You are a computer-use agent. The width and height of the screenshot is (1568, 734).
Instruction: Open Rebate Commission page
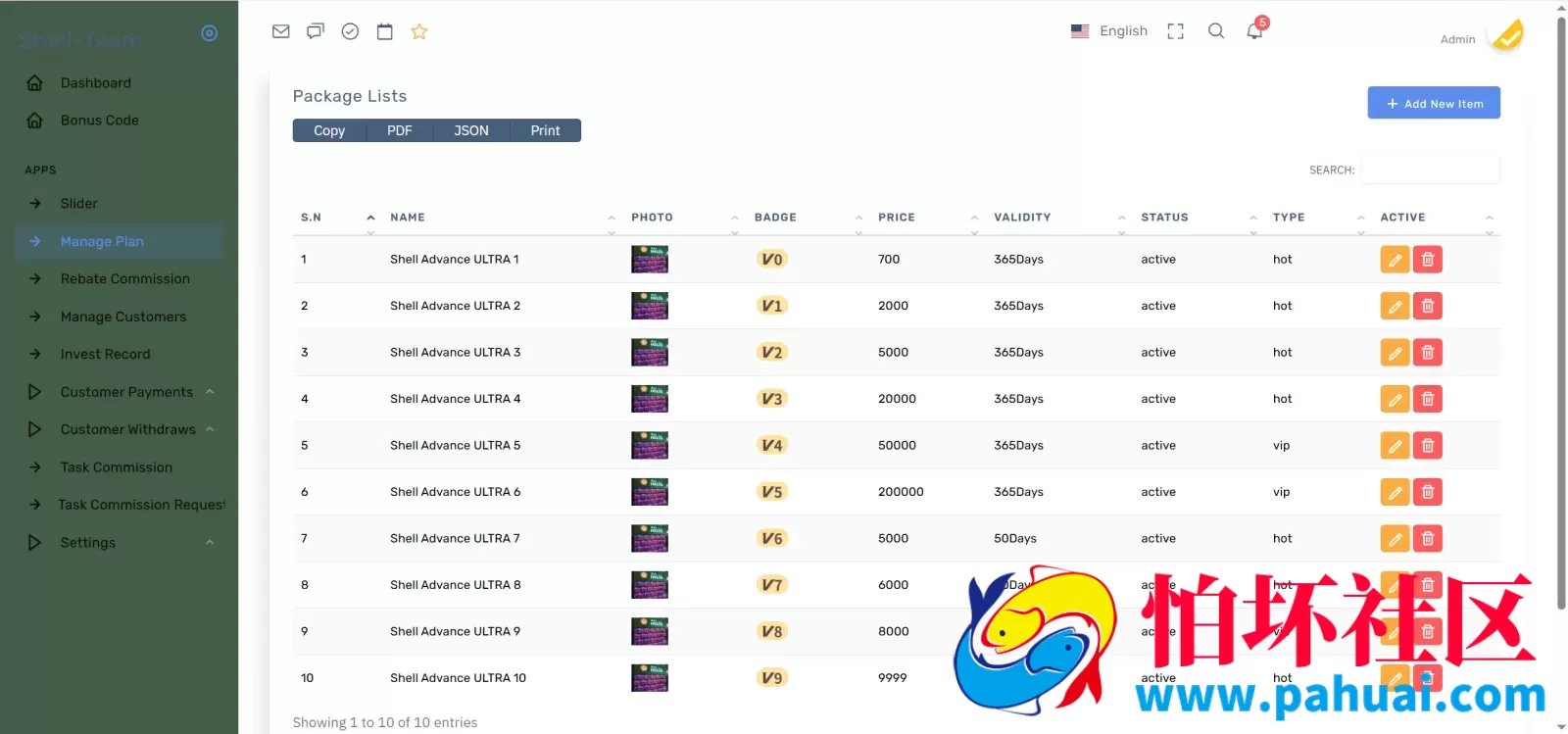(x=125, y=279)
